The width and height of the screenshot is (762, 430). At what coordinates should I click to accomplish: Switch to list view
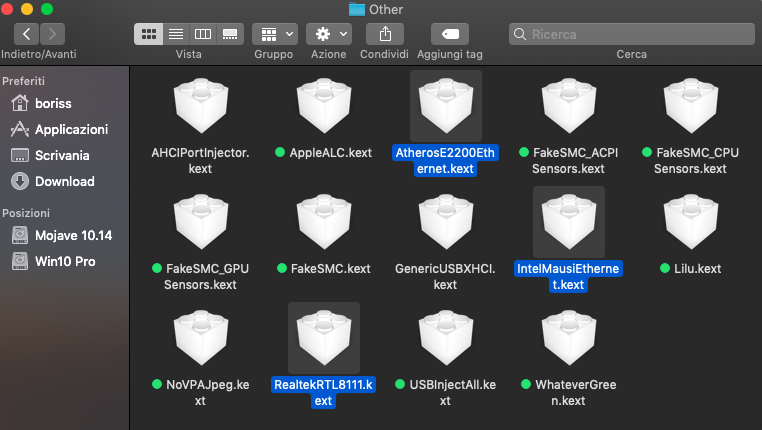(x=176, y=34)
